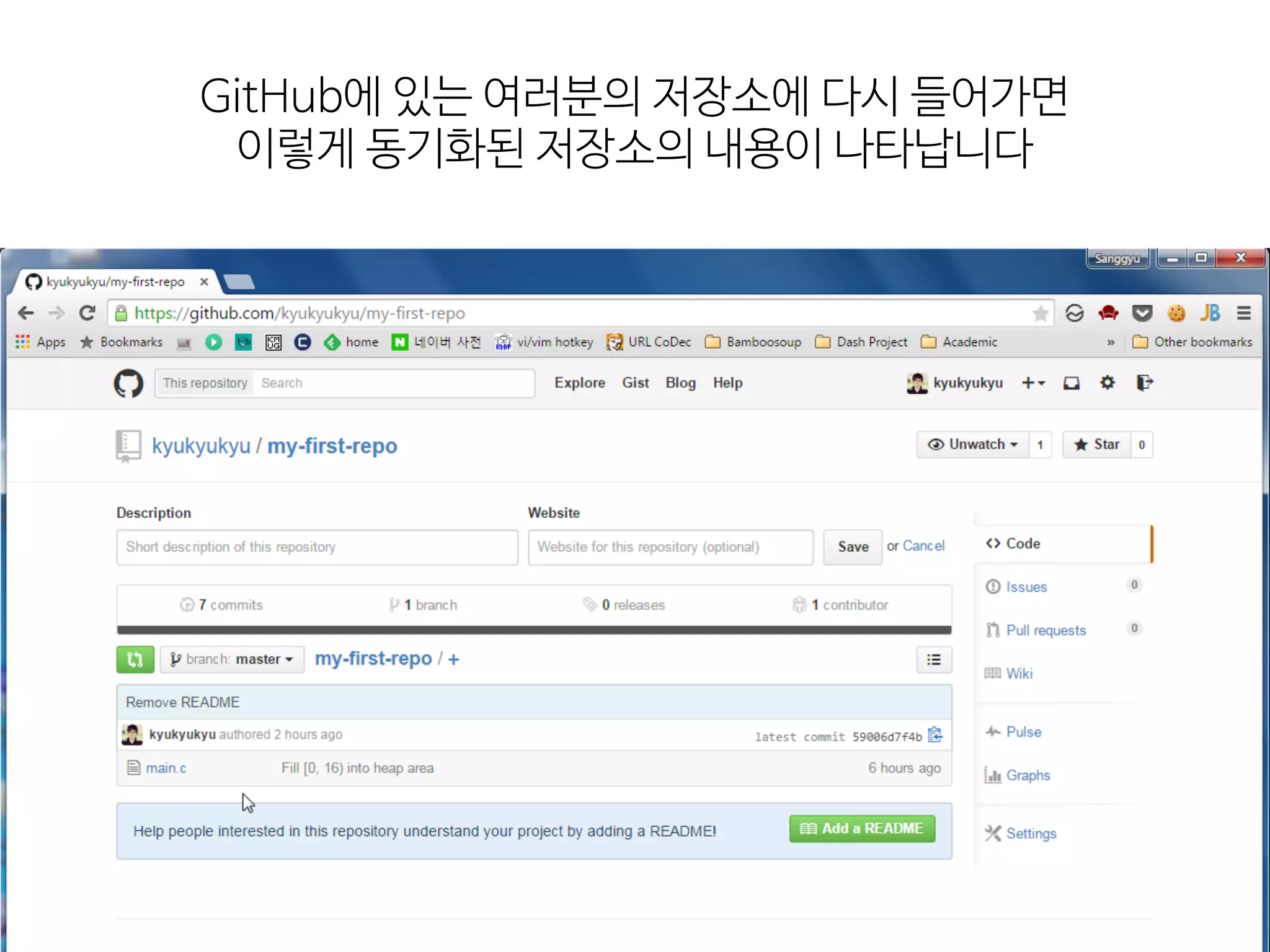
Task: Open account settings gear icon
Action: click(x=1108, y=383)
